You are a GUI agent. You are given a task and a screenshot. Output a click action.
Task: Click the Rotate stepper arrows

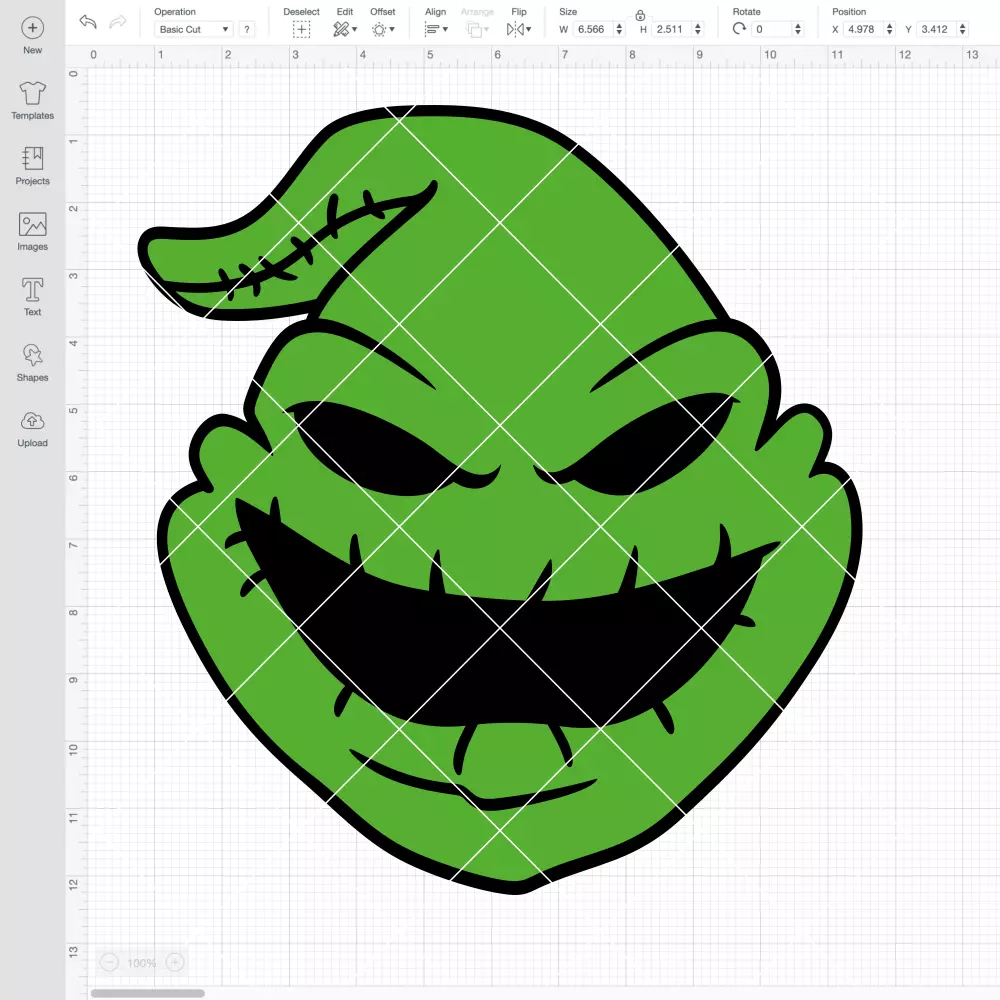(798, 29)
